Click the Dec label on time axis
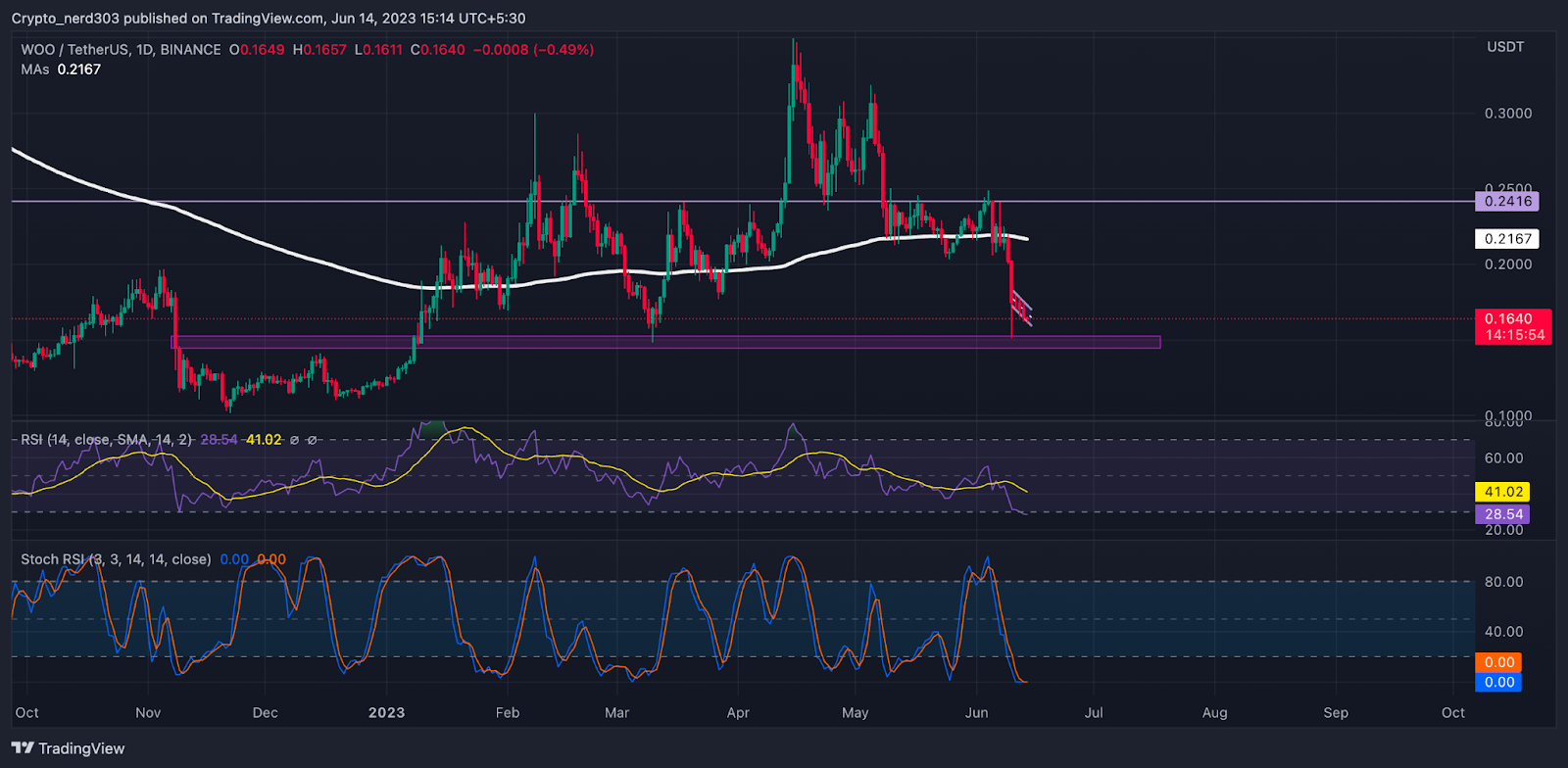This screenshot has height=768, width=1568. pos(265,712)
